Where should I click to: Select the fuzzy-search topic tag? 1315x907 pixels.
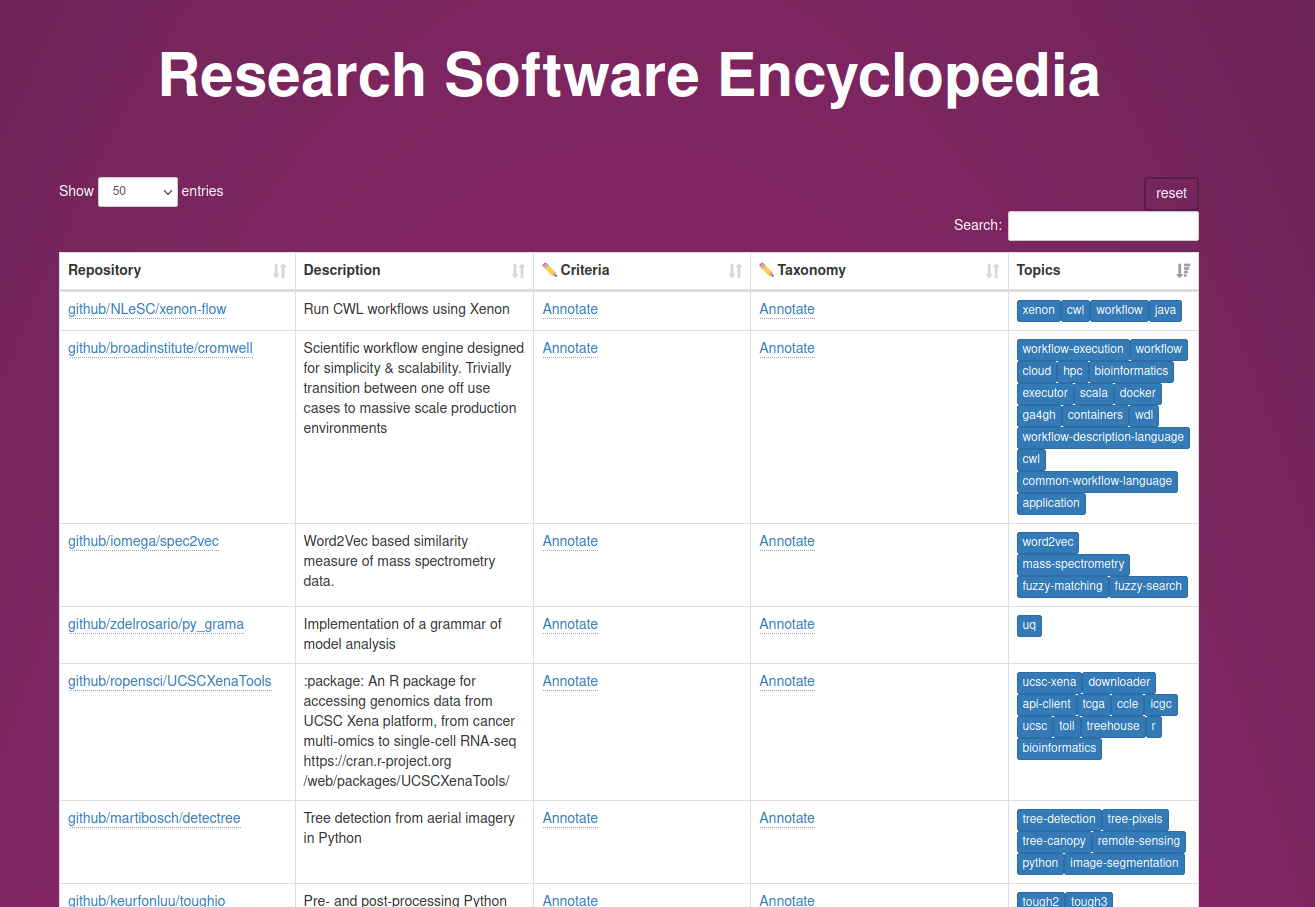(x=1148, y=586)
